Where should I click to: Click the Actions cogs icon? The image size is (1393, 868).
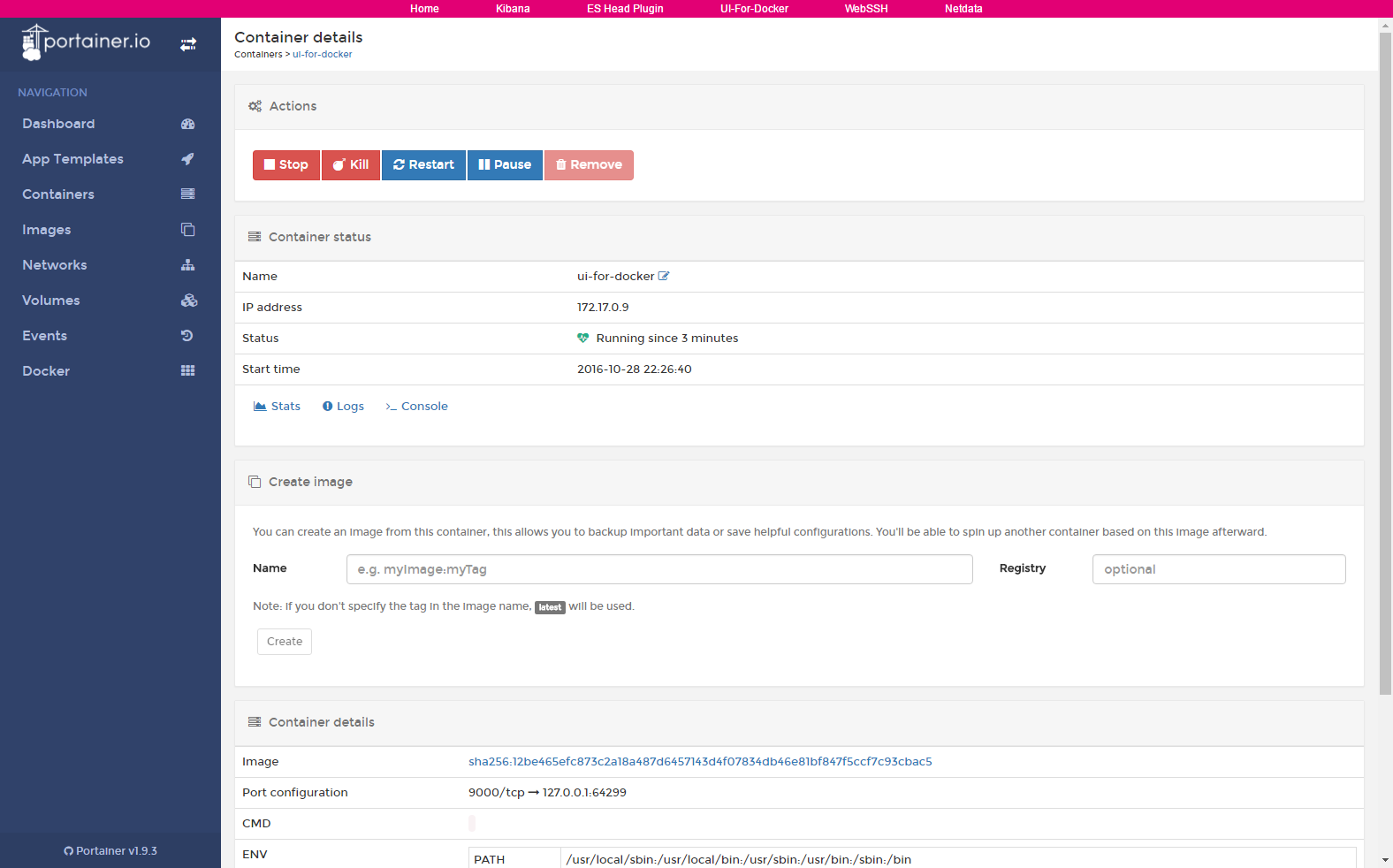click(255, 106)
